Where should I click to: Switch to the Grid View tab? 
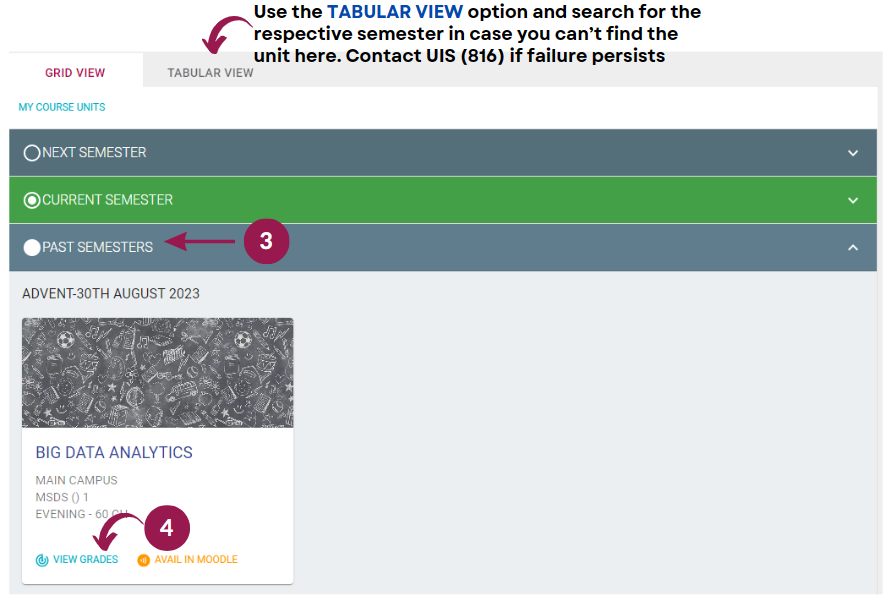(75, 73)
